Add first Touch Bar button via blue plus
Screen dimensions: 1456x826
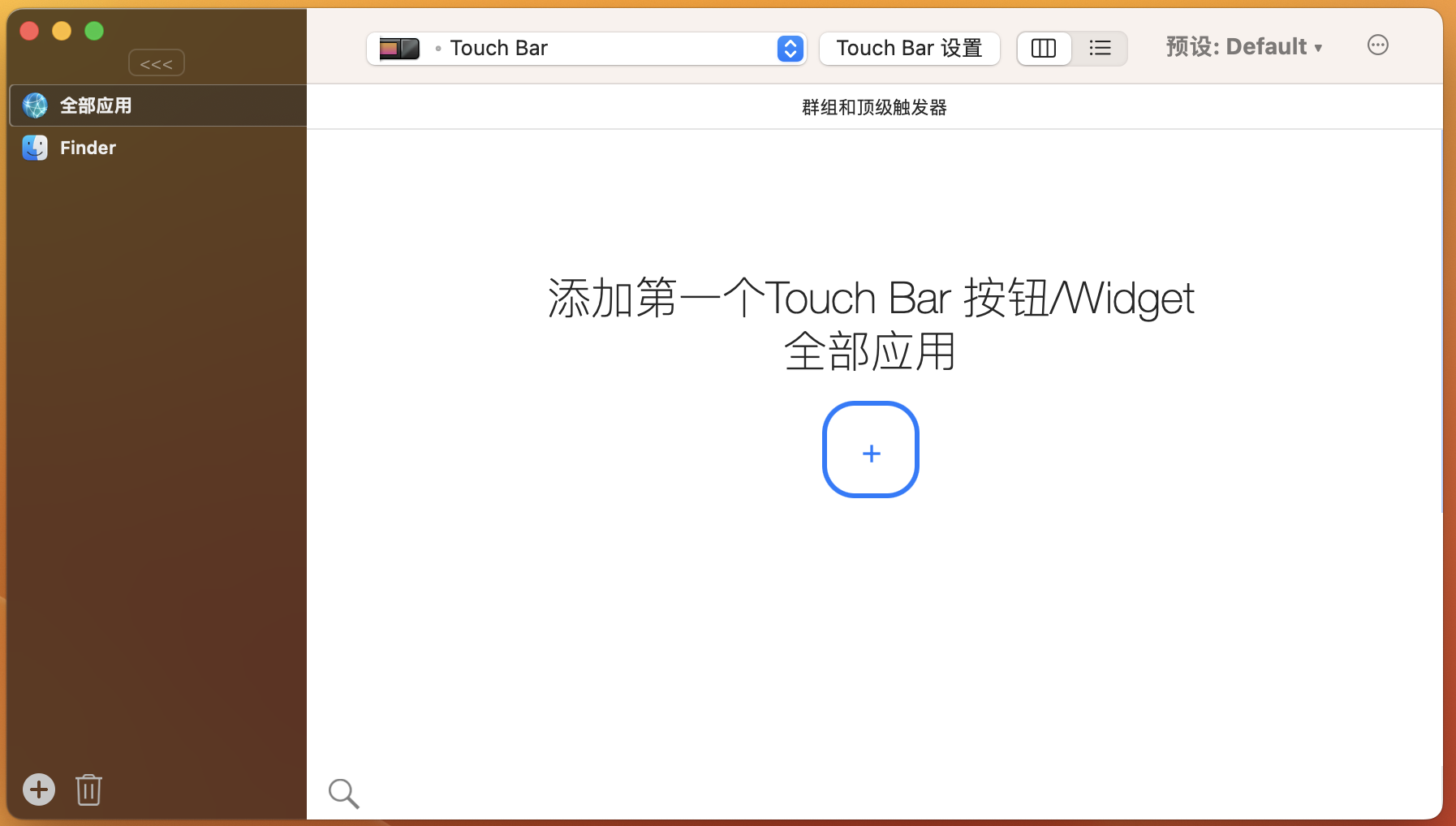(871, 450)
